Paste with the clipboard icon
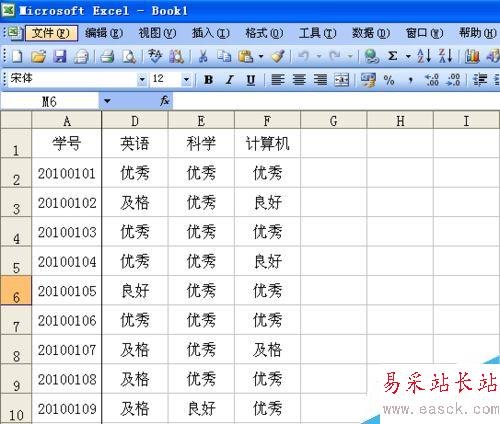 246,56
